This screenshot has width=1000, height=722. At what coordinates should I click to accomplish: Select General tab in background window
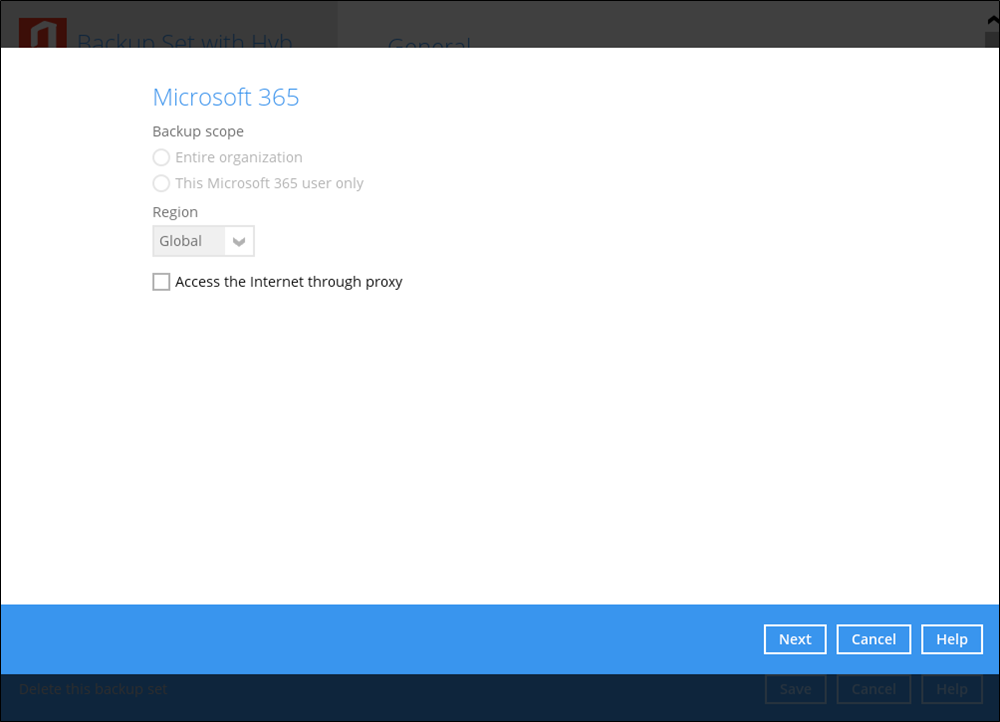(429, 42)
